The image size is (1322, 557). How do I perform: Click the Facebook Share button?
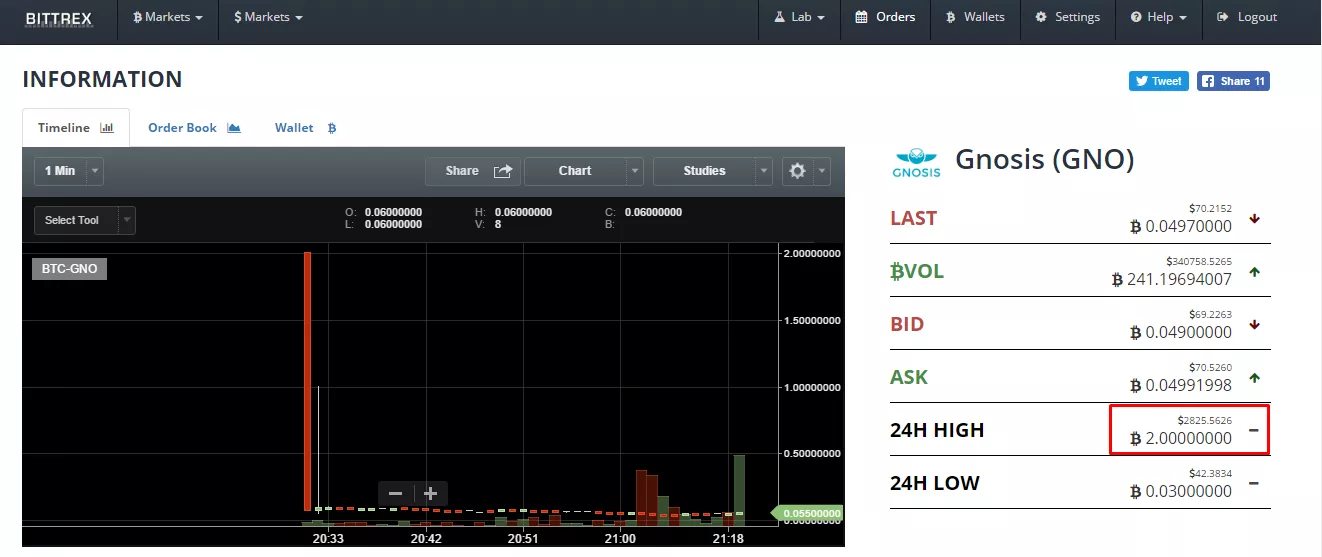1233,81
